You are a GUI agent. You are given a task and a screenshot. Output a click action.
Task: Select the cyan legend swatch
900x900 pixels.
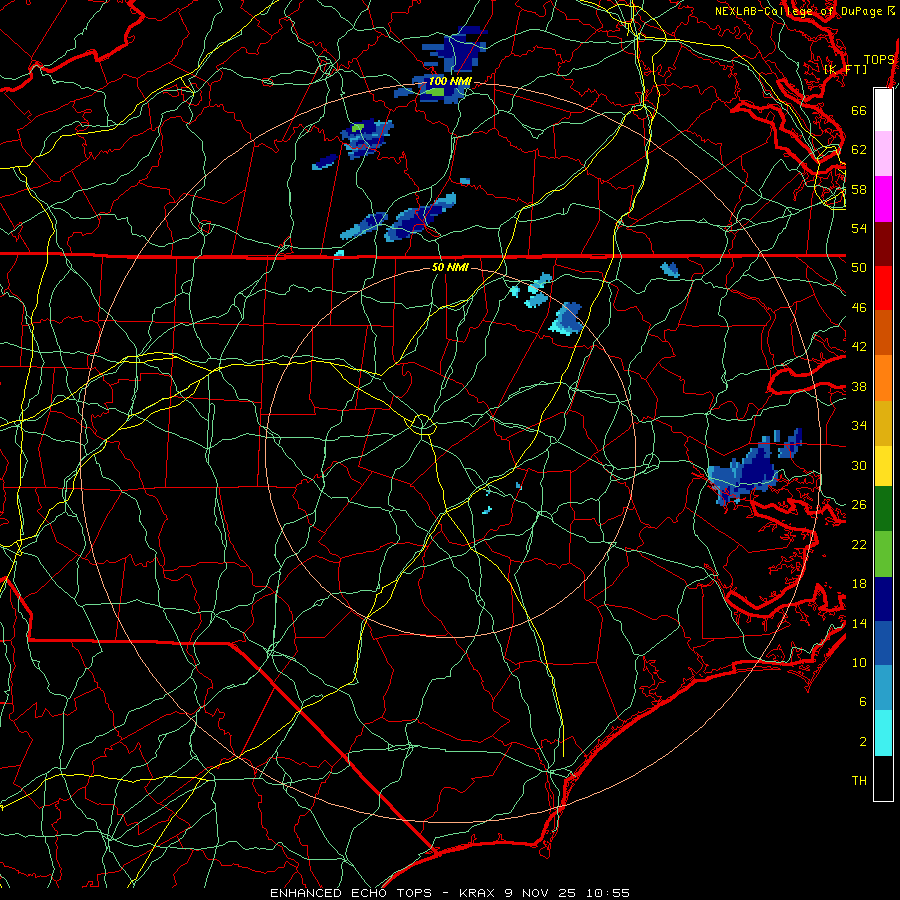pos(883,733)
